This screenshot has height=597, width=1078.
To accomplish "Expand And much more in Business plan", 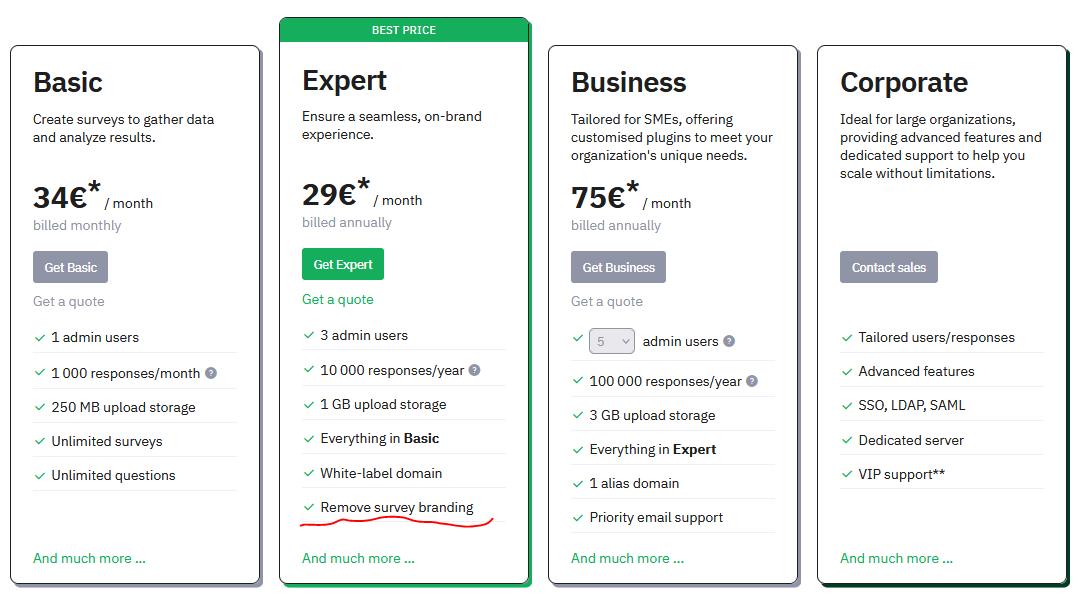I will (627, 558).
